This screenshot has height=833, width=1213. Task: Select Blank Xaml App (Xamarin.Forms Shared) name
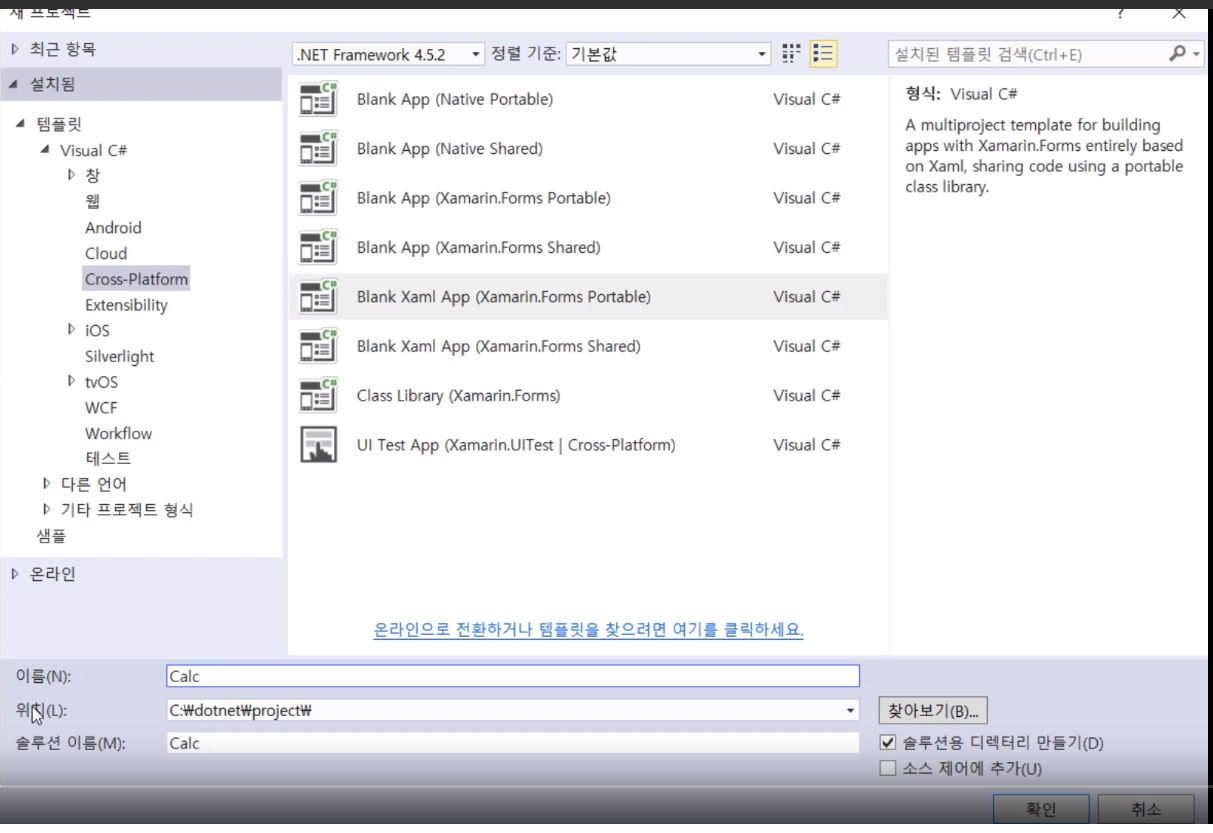click(498, 346)
